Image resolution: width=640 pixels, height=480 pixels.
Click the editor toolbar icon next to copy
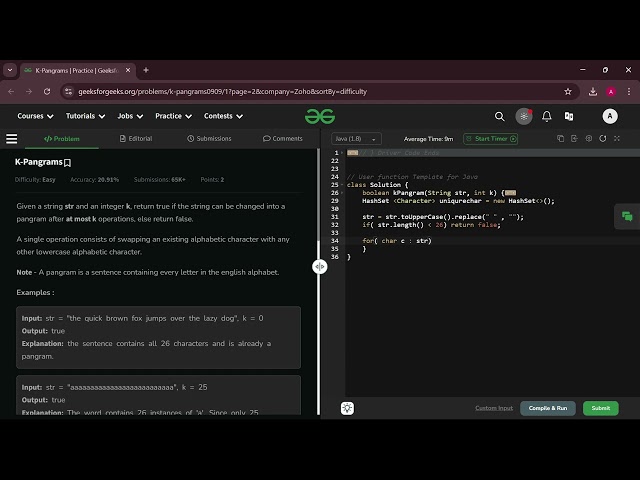tap(574, 139)
